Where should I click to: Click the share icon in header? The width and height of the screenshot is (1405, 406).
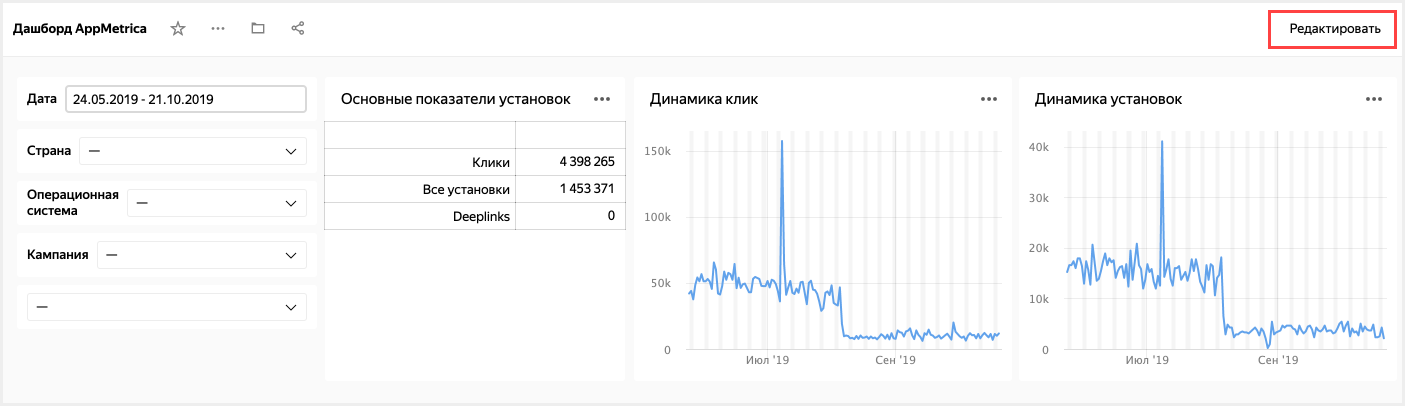(x=297, y=29)
